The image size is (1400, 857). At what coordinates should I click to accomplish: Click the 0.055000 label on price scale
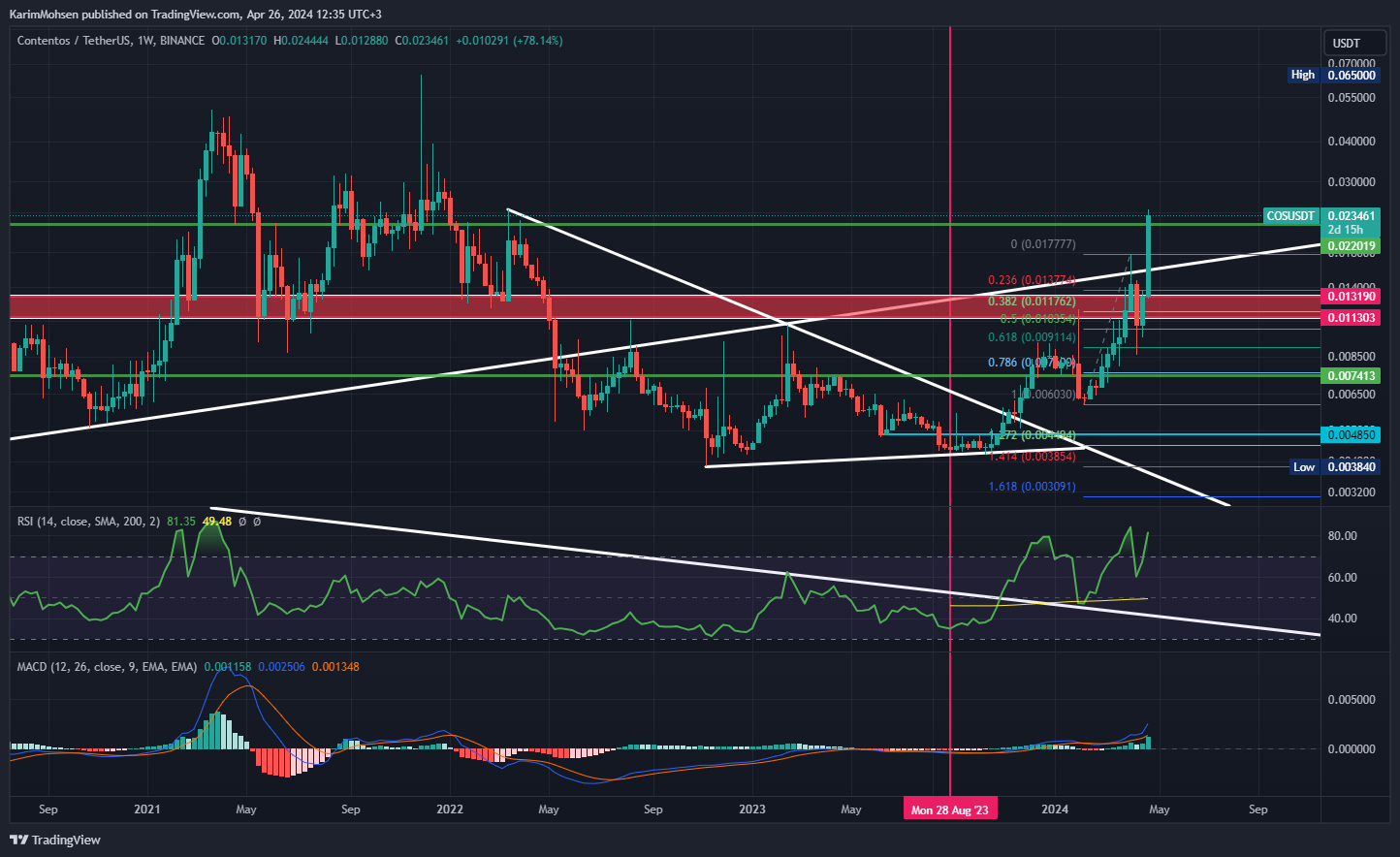(1352, 98)
